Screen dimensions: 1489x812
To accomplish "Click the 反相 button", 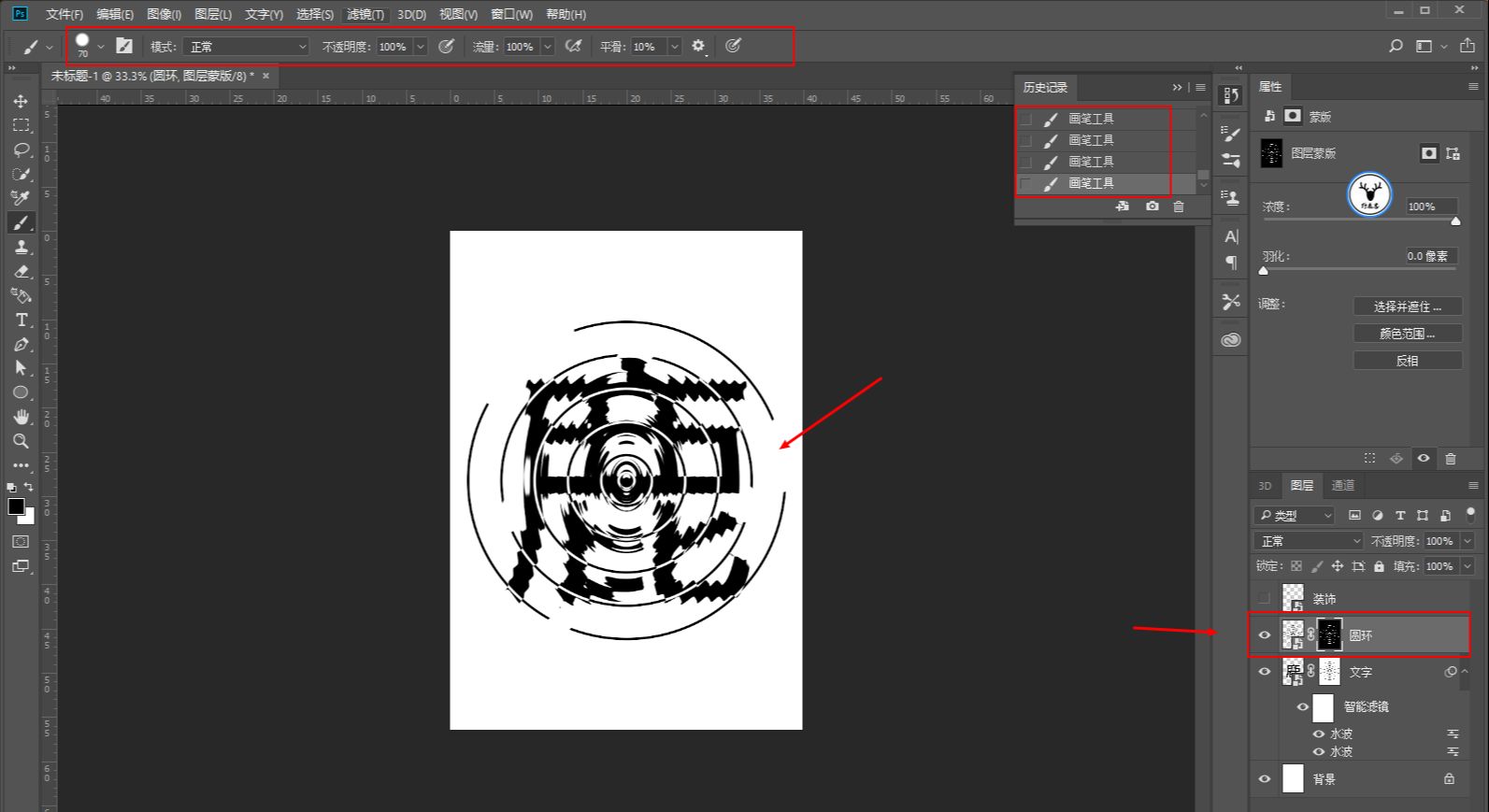I will pos(1407,361).
